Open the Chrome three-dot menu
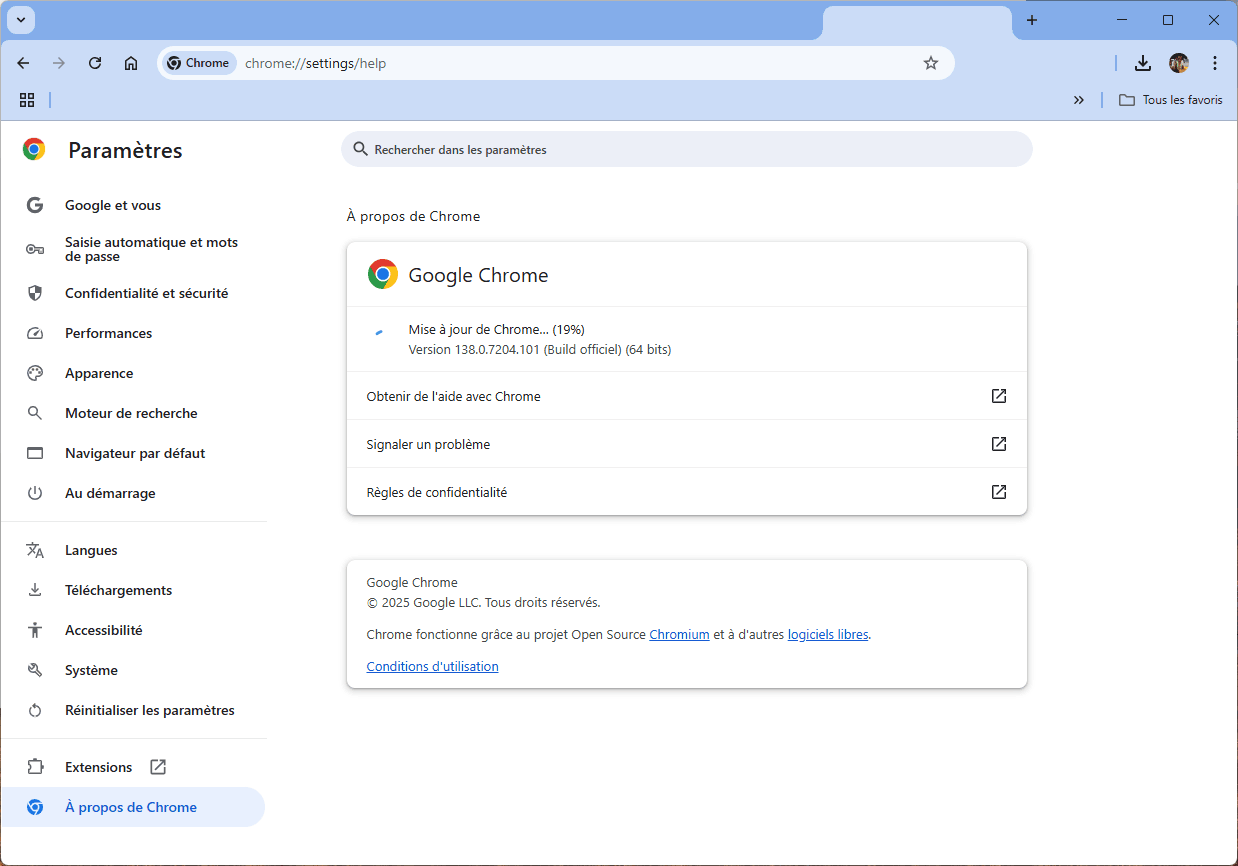 click(1215, 63)
